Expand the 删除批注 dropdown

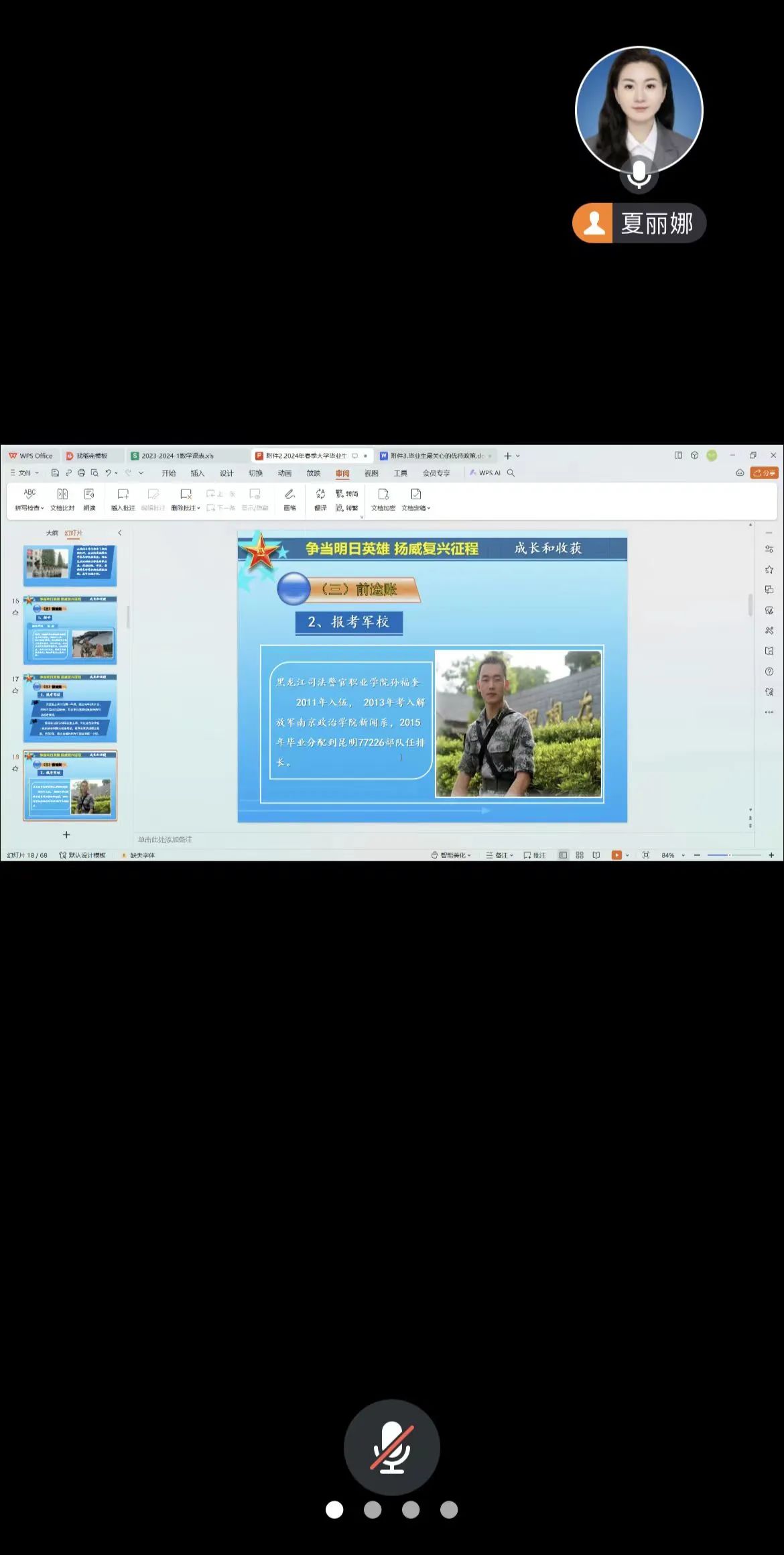point(198,508)
